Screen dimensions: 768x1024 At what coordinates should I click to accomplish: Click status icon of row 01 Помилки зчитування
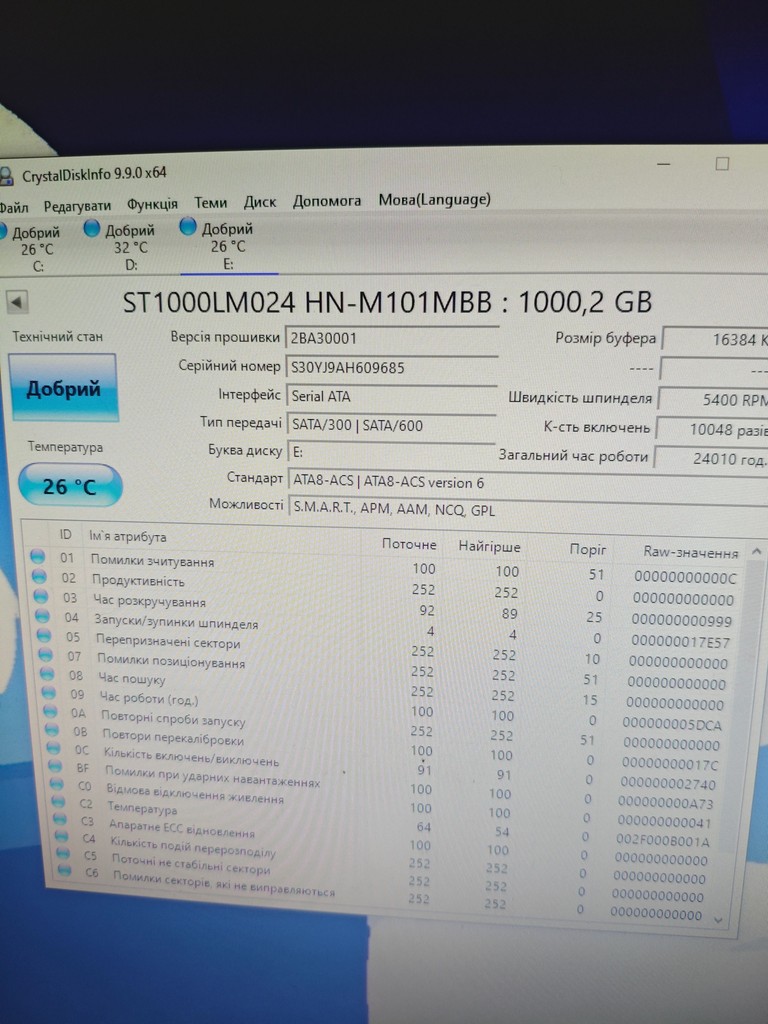point(37,556)
